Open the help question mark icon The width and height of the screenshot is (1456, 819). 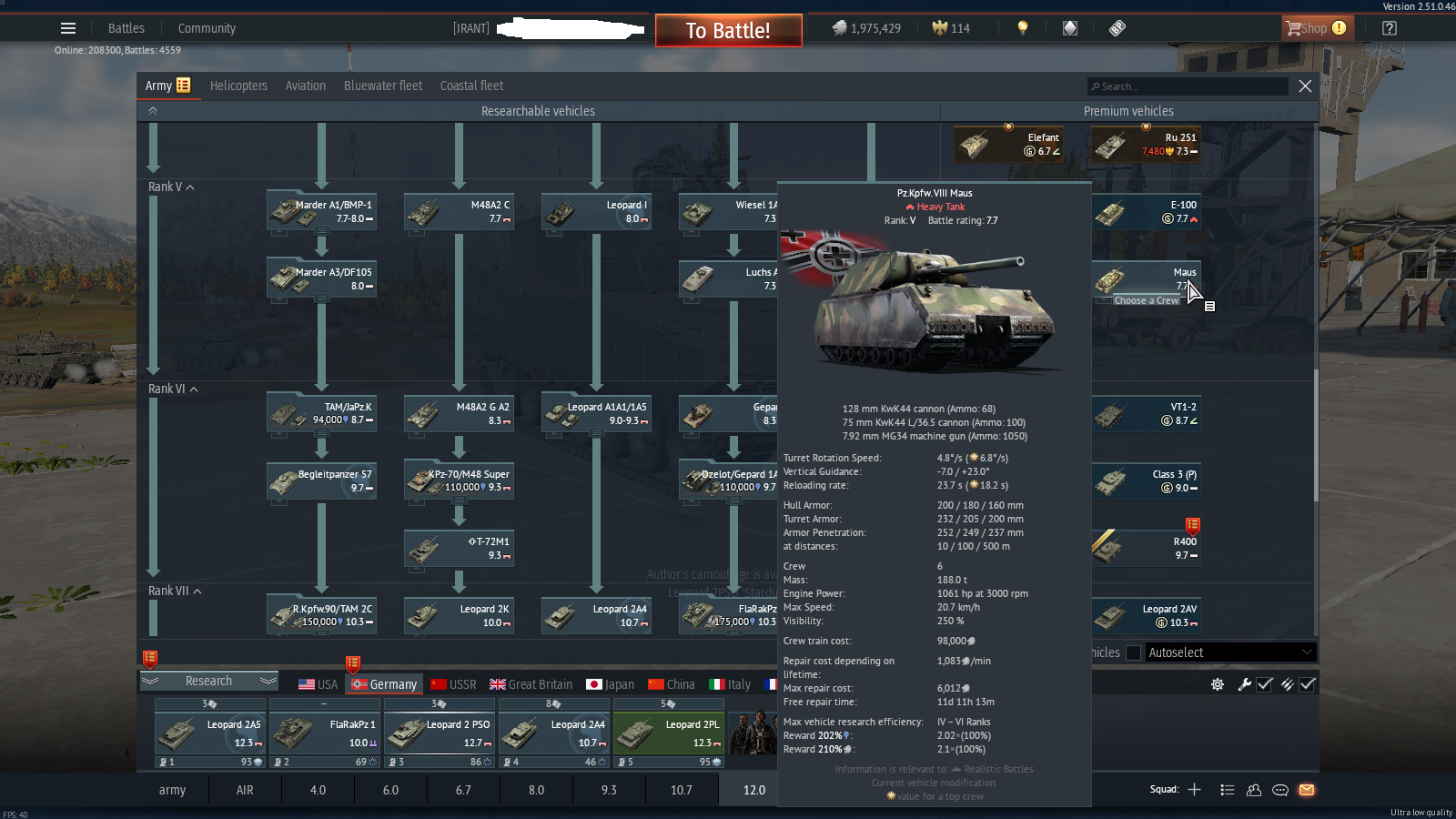(1389, 28)
